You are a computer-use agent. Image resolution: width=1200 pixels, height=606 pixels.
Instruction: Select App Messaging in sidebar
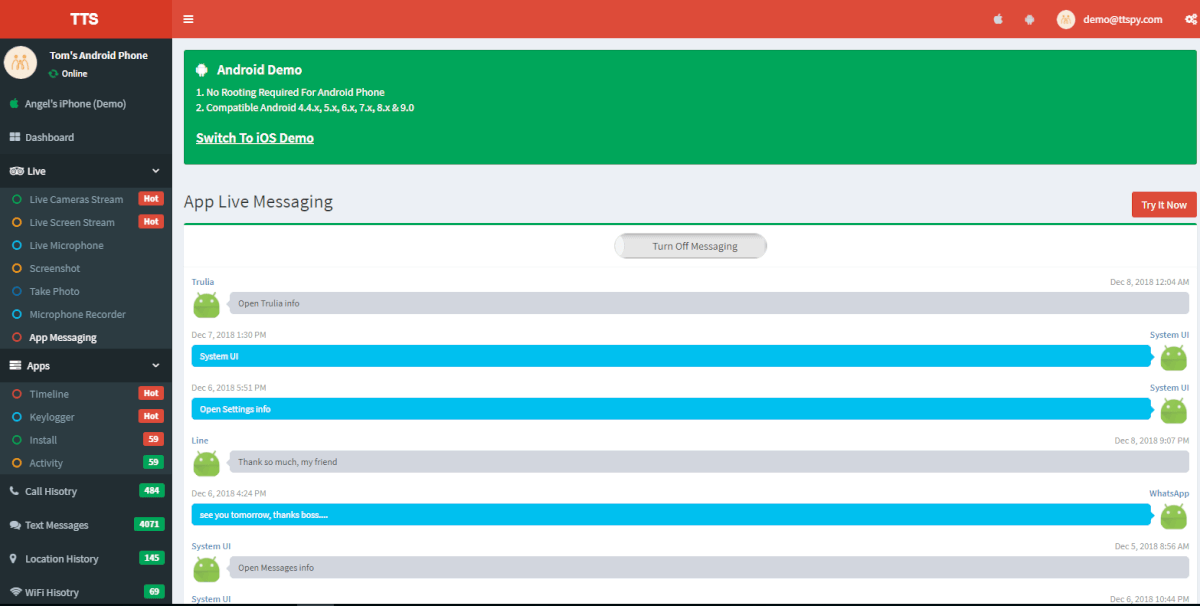[x=63, y=338]
